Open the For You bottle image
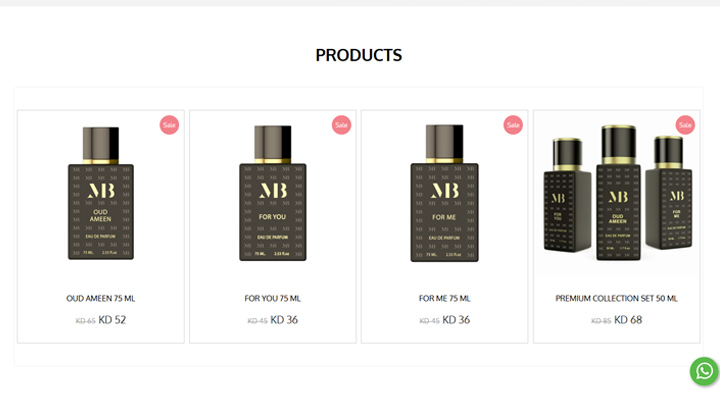This screenshot has height=410, width=720. 273,193
